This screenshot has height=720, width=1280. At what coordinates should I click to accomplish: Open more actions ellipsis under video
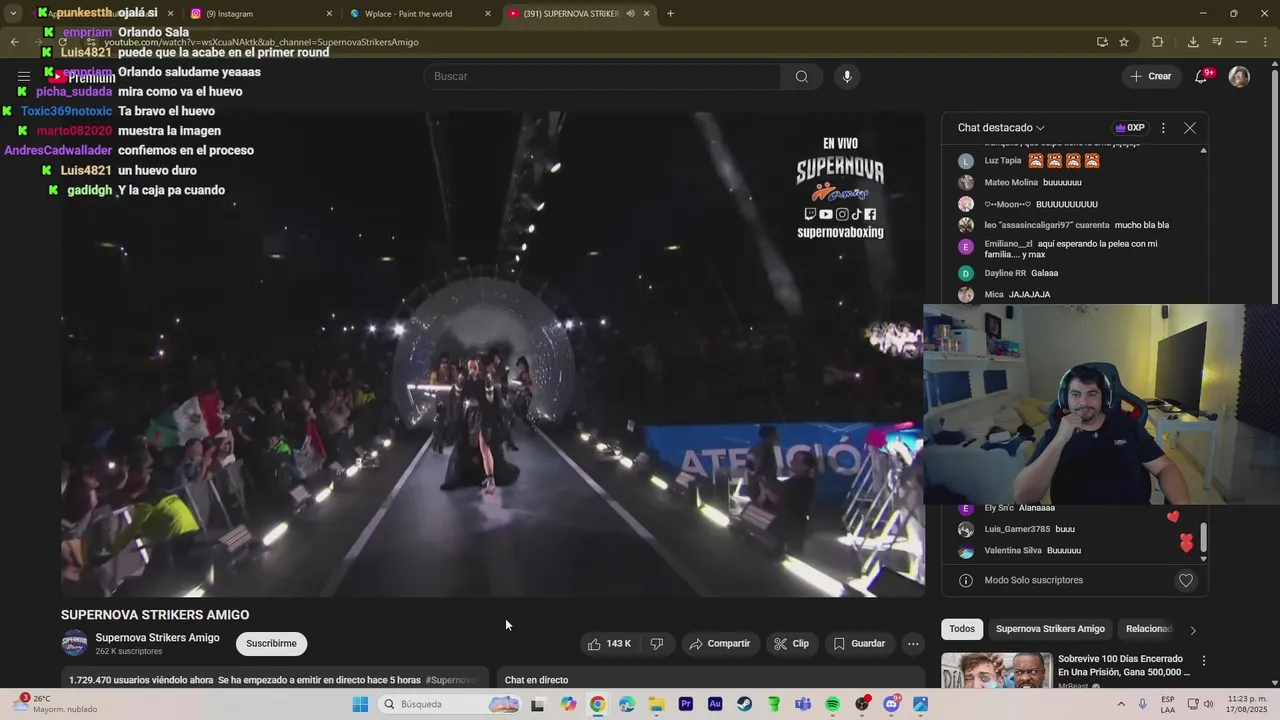click(913, 644)
